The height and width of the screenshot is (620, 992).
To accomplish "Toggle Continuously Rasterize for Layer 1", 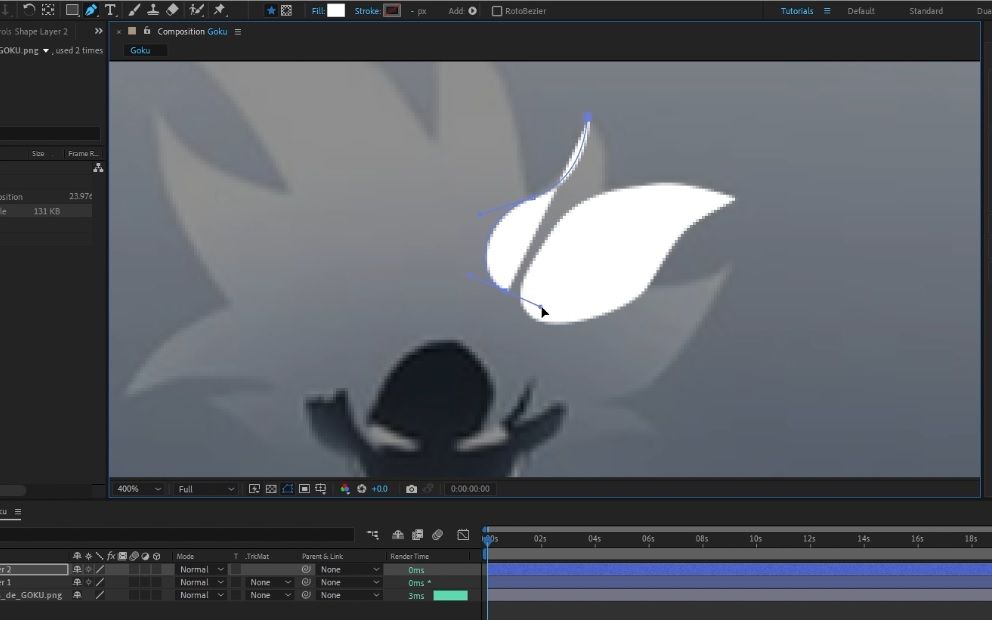I will (89, 582).
